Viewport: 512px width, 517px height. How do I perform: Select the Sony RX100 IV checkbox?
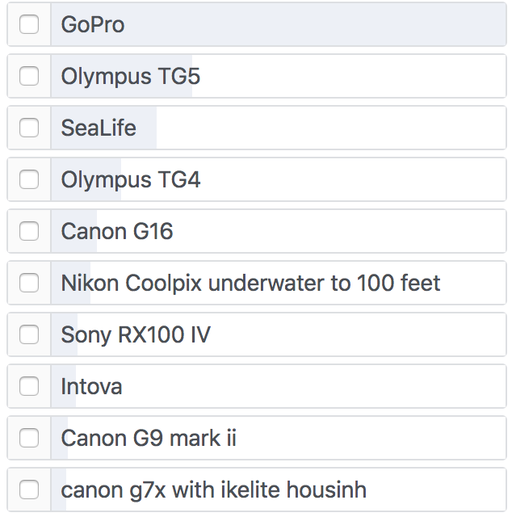tap(29, 334)
